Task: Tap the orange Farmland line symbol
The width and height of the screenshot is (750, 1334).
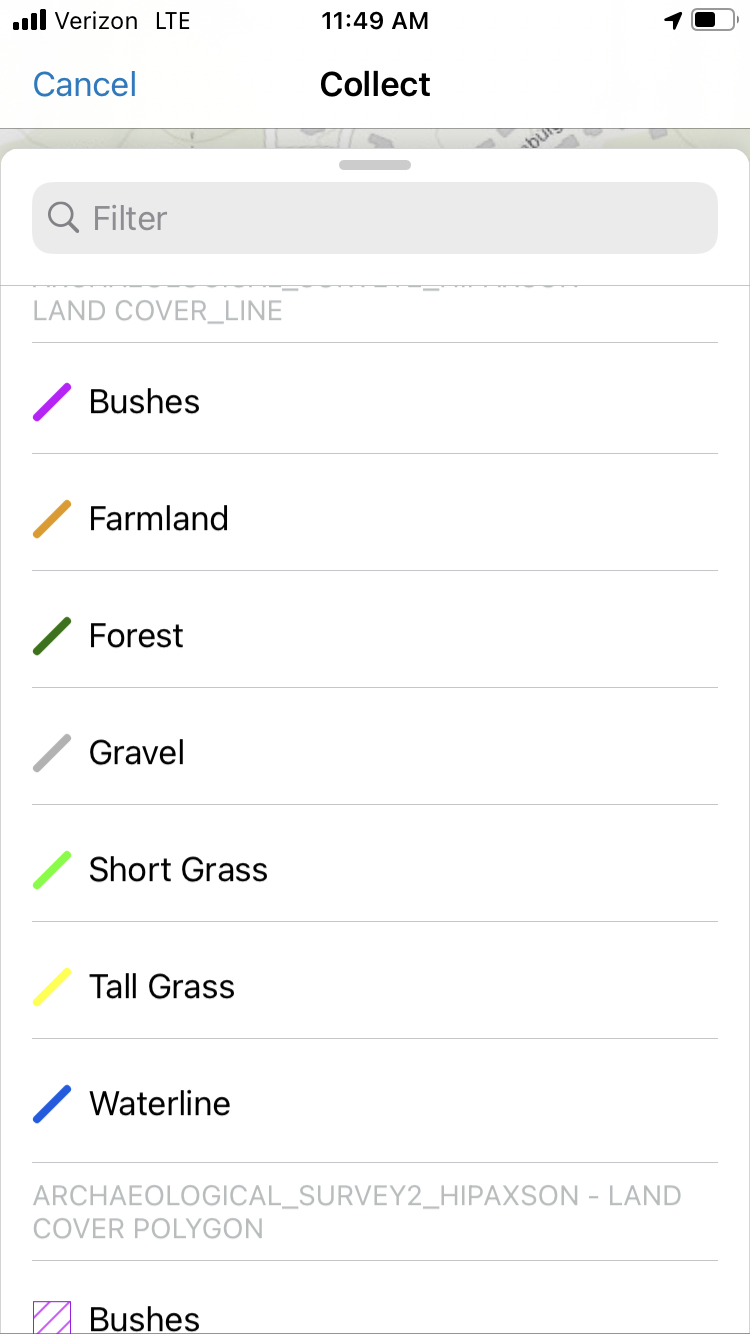Action: tap(52, 519)
